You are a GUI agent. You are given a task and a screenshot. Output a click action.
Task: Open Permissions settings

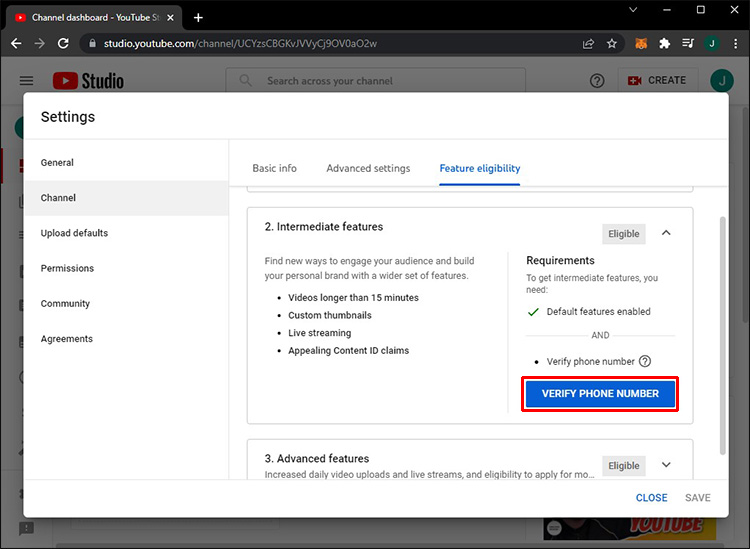(x=126, y=268)
